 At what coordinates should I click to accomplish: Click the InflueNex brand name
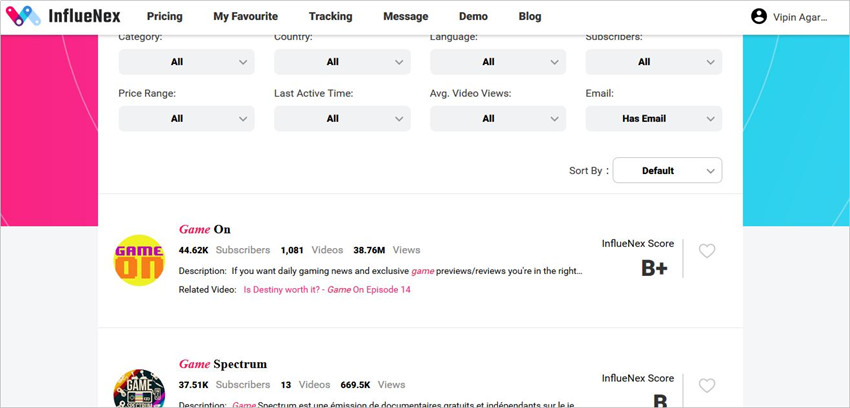pos(85,16)
